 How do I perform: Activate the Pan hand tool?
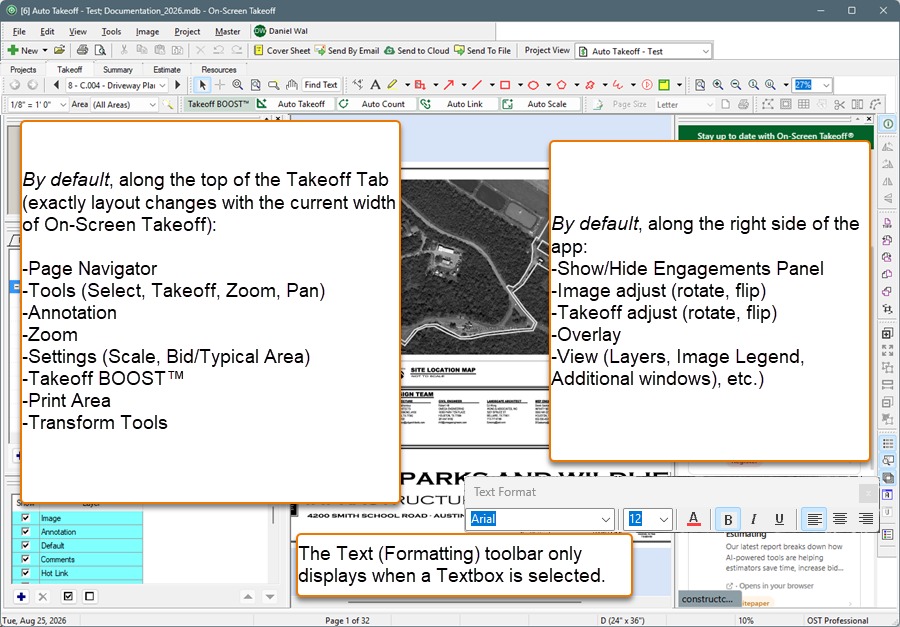click(x=292, y=85)
